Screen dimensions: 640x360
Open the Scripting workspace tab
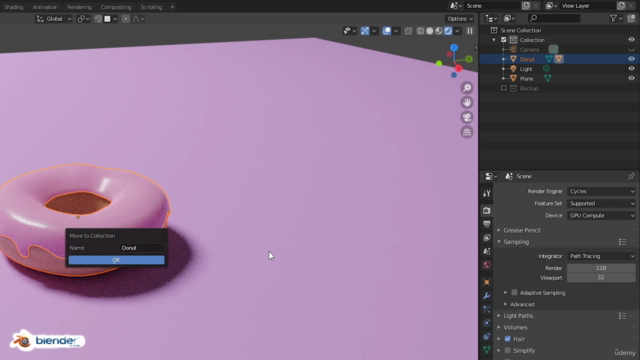pyautogui.click(x=151, y=7)
